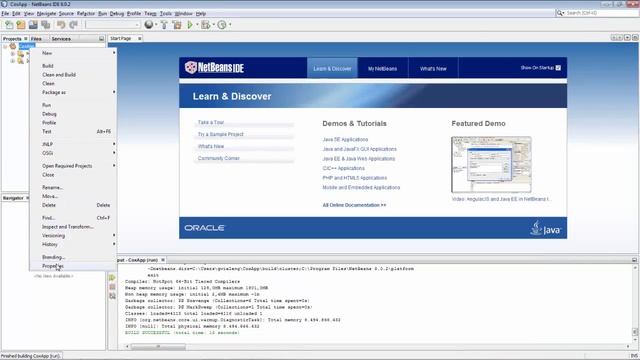The height and width of the screenshot is (360, 640).
Task: Click the New Project toolbar icon
Action: tap(21, 25)
